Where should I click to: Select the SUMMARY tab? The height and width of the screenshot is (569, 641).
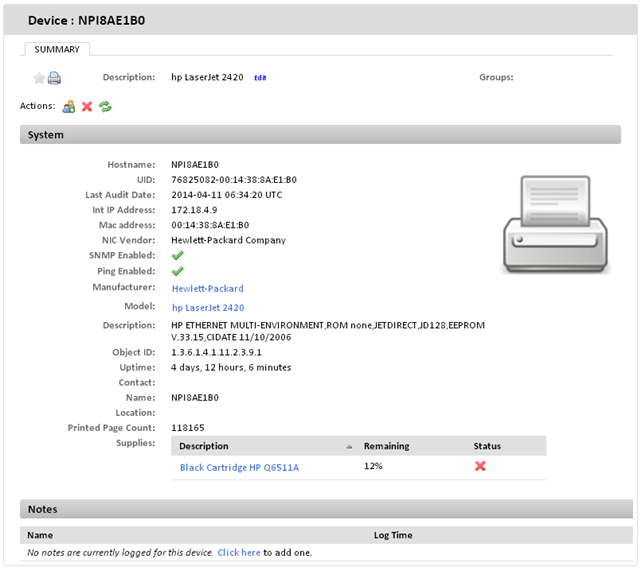[x=57, y=49]
